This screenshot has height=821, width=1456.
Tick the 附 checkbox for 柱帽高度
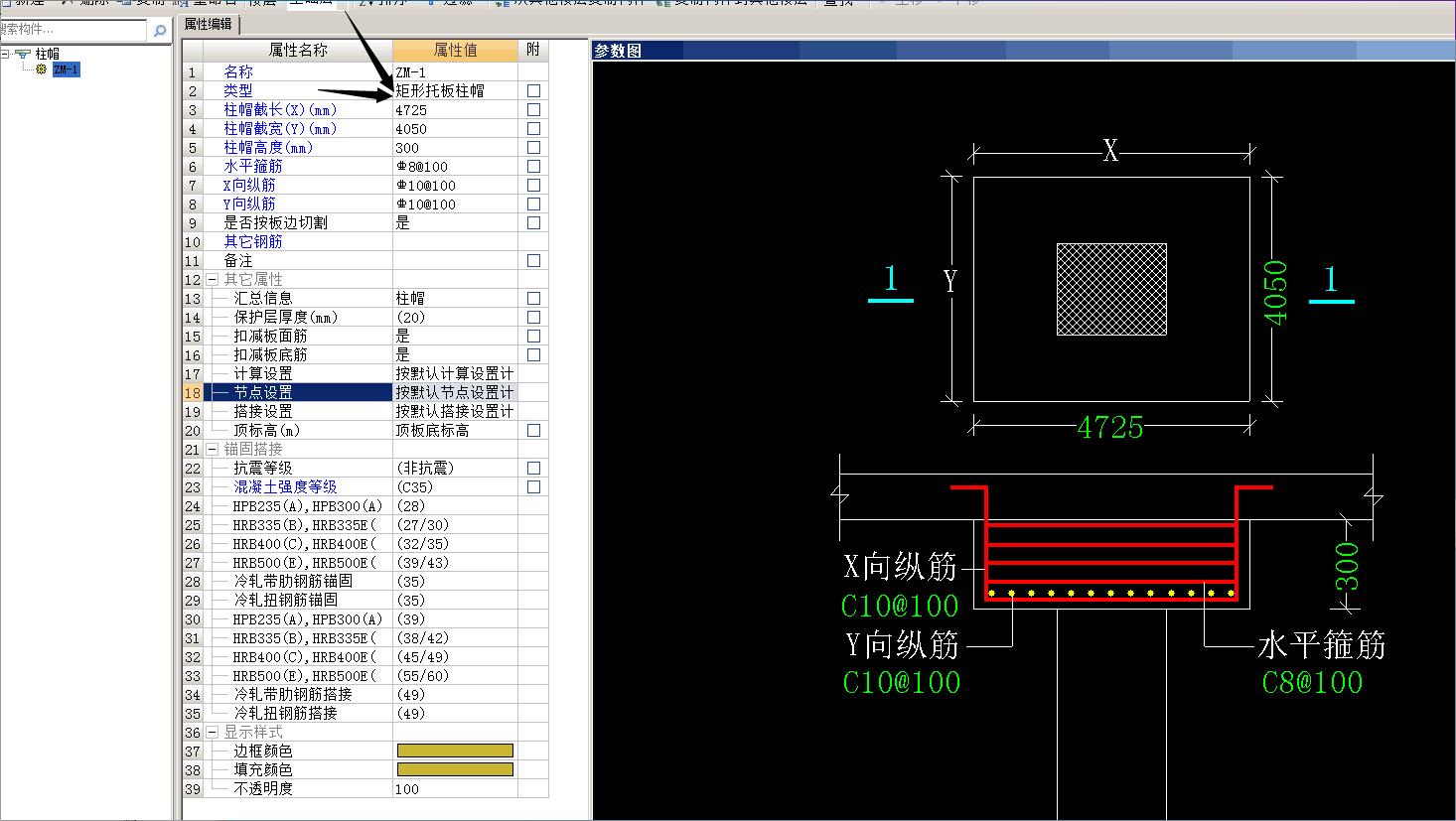click(533, 147)
